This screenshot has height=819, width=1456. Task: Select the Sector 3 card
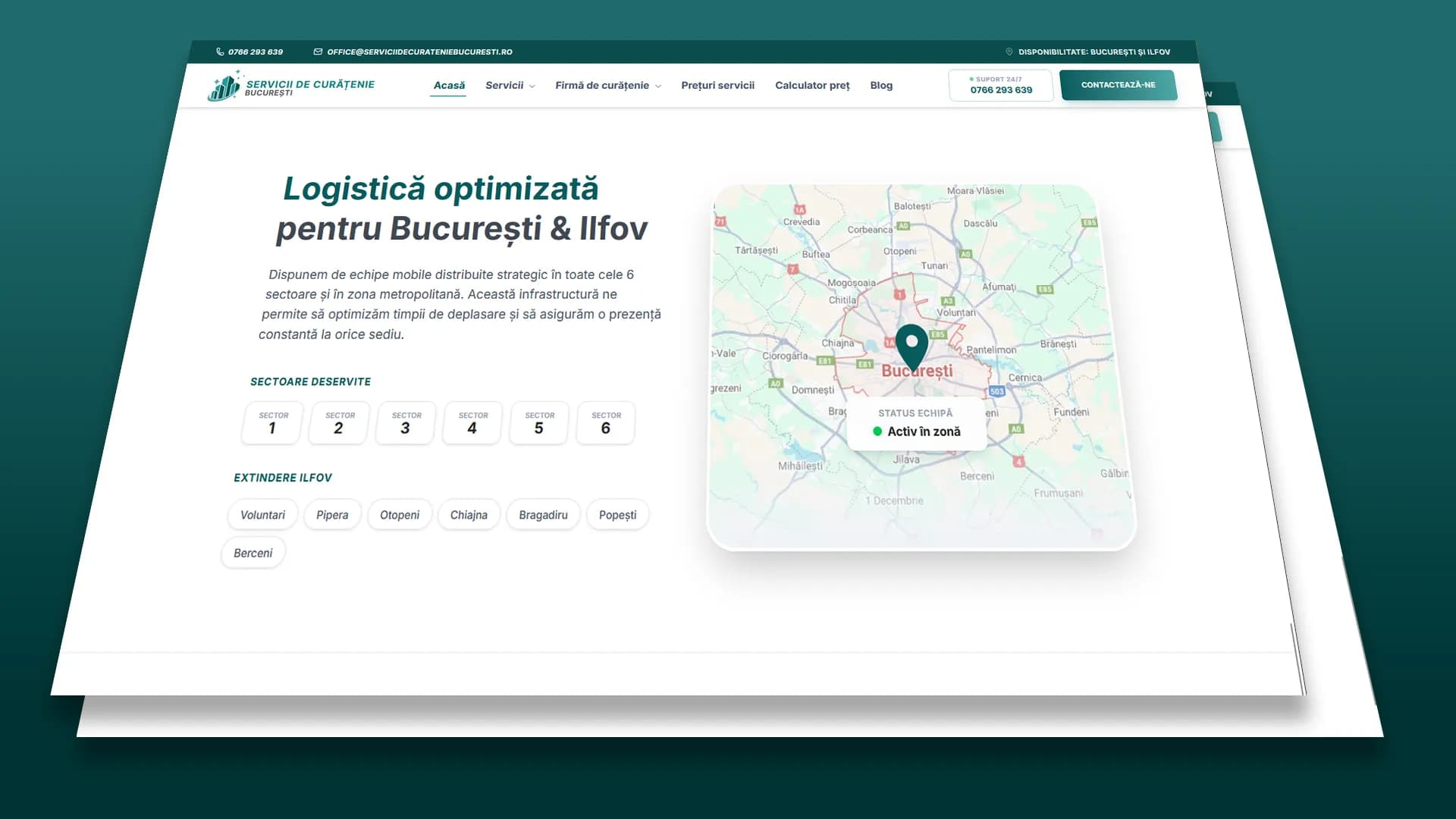tap(406, 422)
